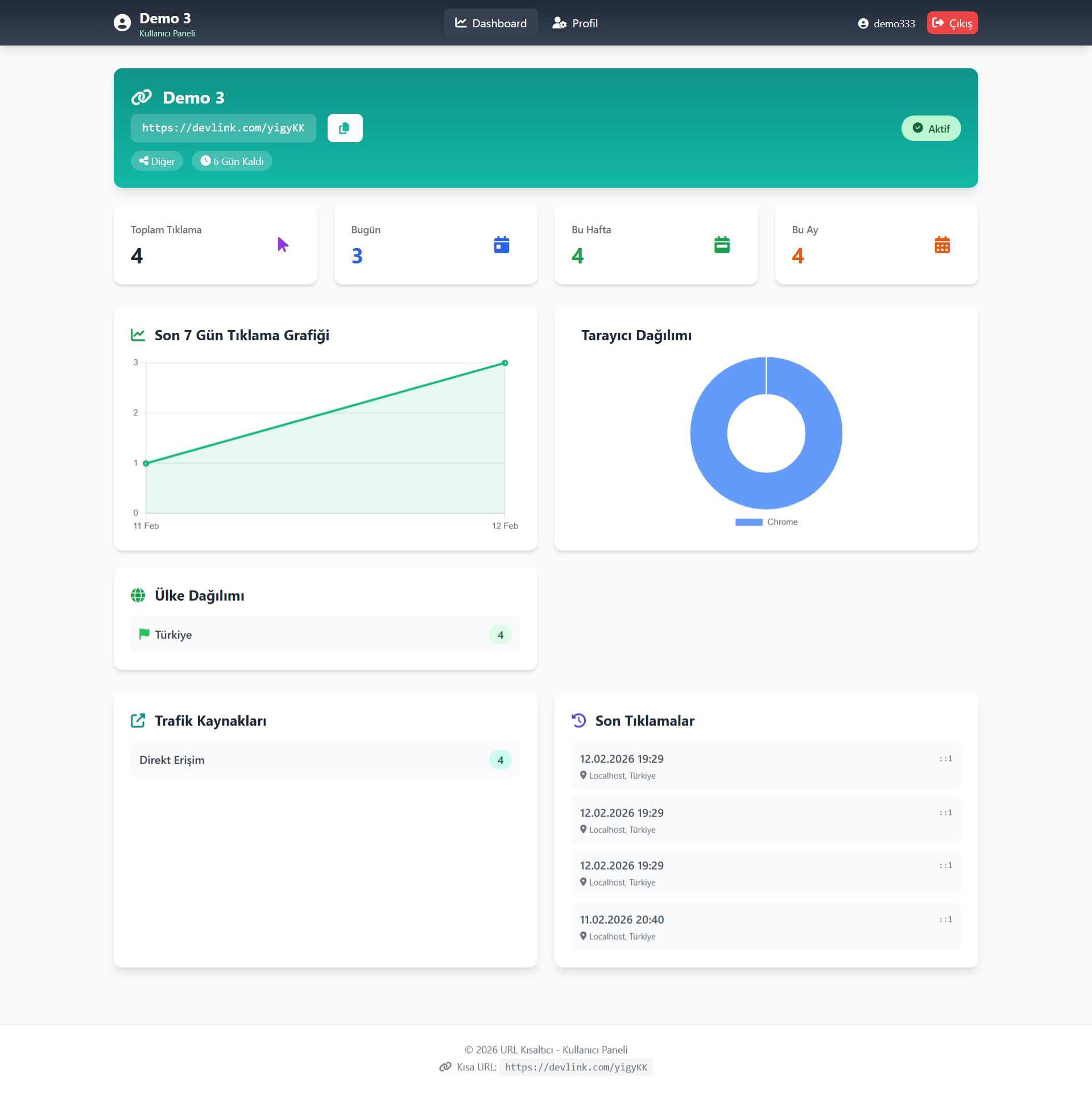Click the Aktif status badge
Image resolution: width=1092 pixels, height=1093 pixels.
931,129
